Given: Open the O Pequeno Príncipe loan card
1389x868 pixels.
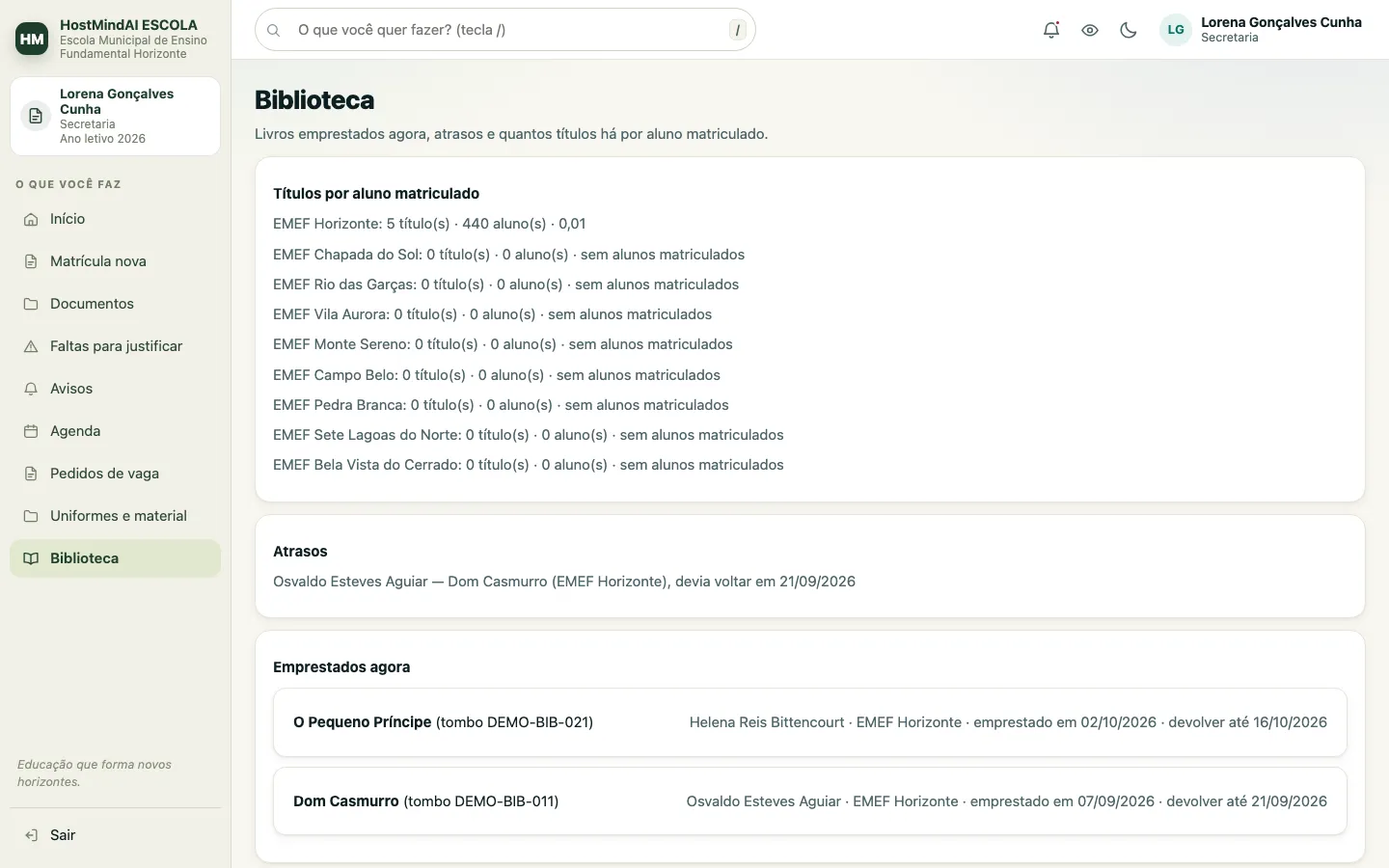Looking at the screenshot, I should coord(810,722).
